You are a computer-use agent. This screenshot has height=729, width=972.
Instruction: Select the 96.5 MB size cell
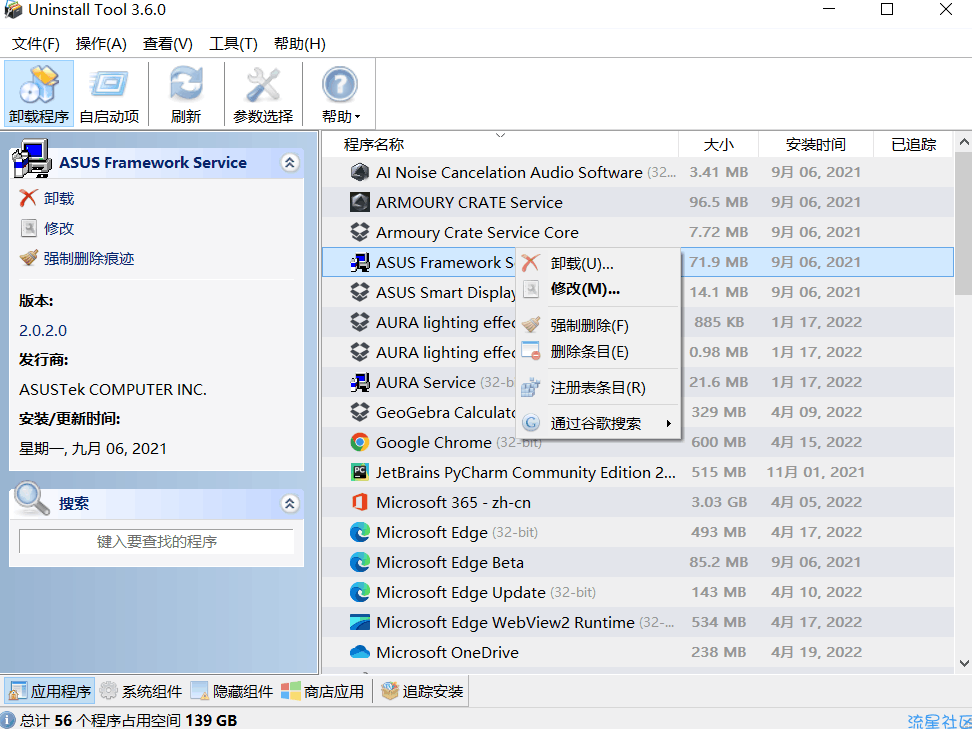[x=718, y=202]
